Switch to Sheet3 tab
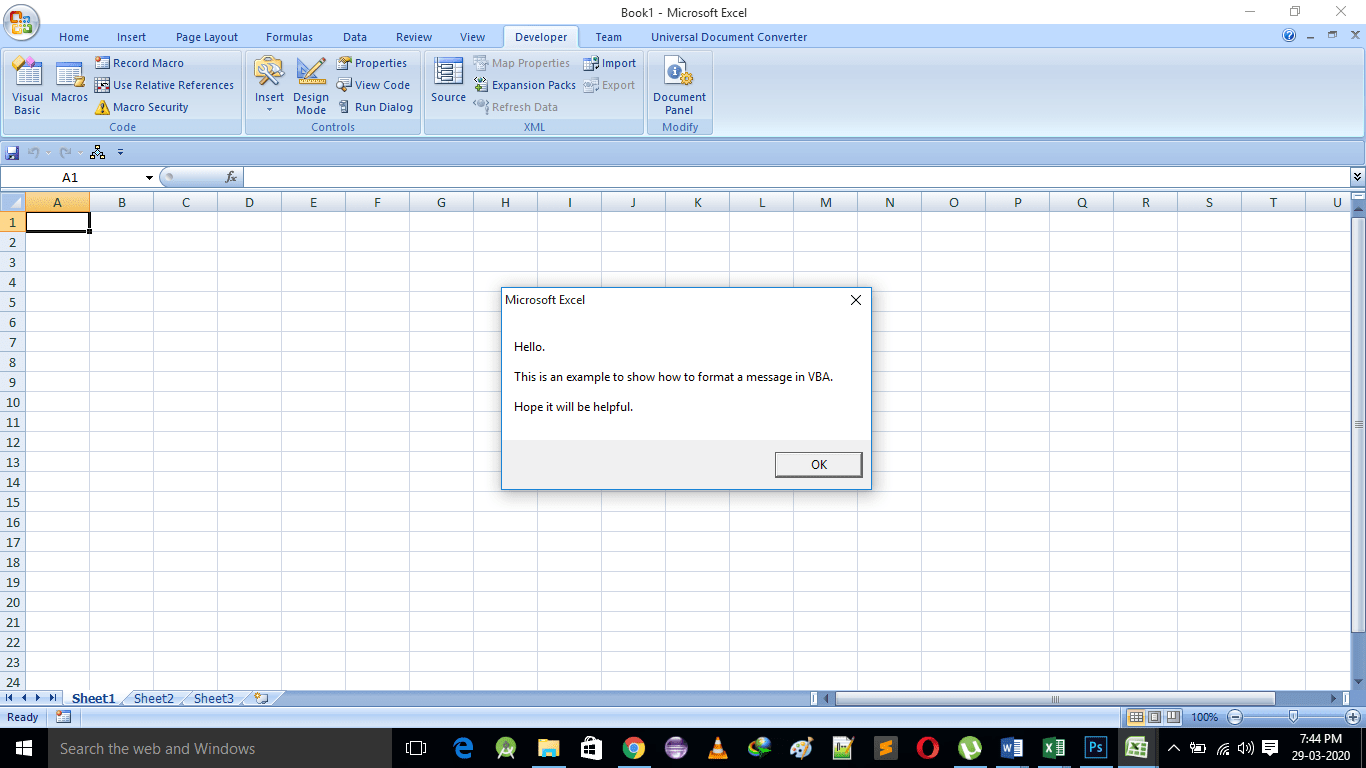Screen dimensions: 1366x768 click(214, 698)
